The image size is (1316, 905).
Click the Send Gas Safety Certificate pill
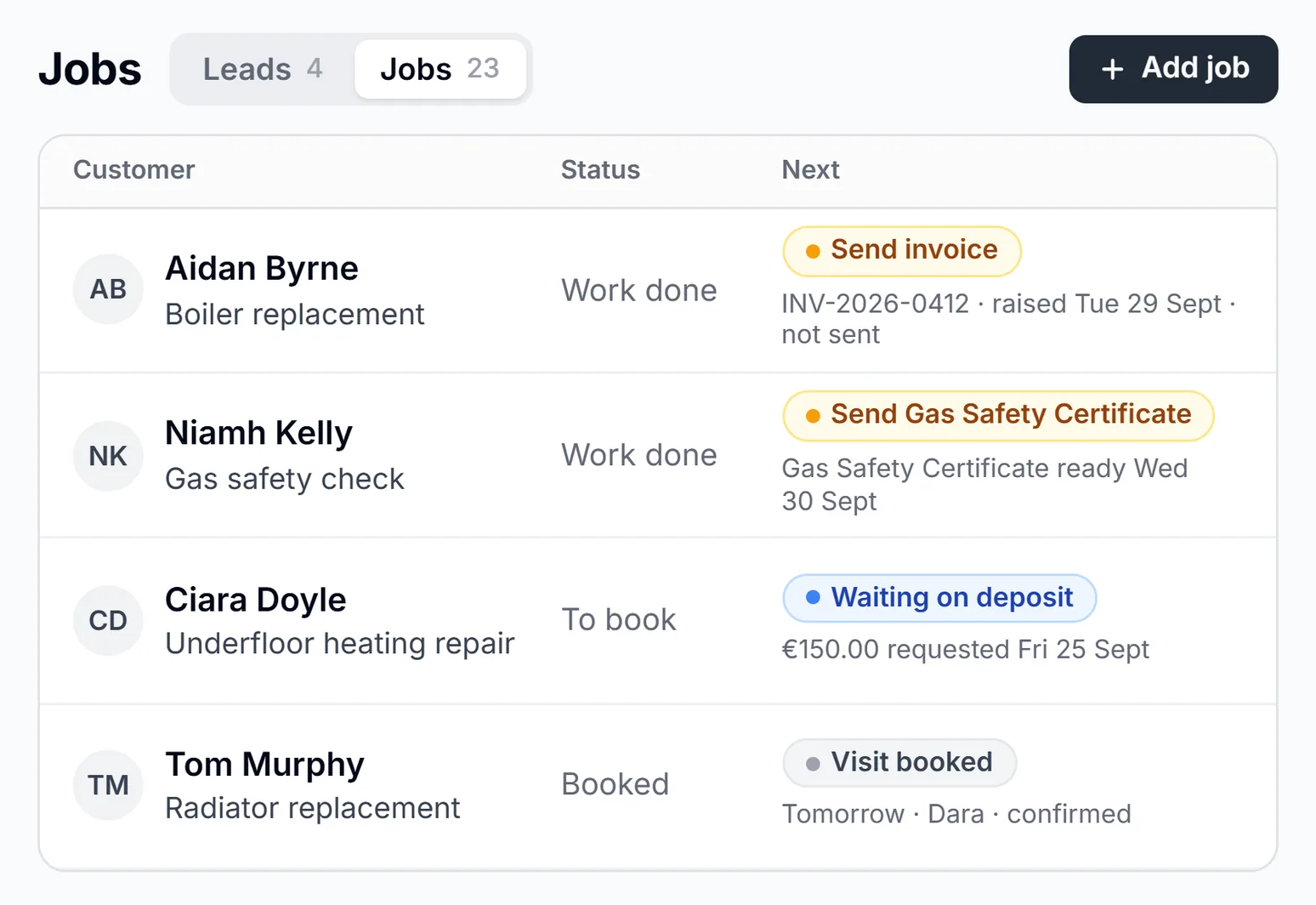(998, 416)
